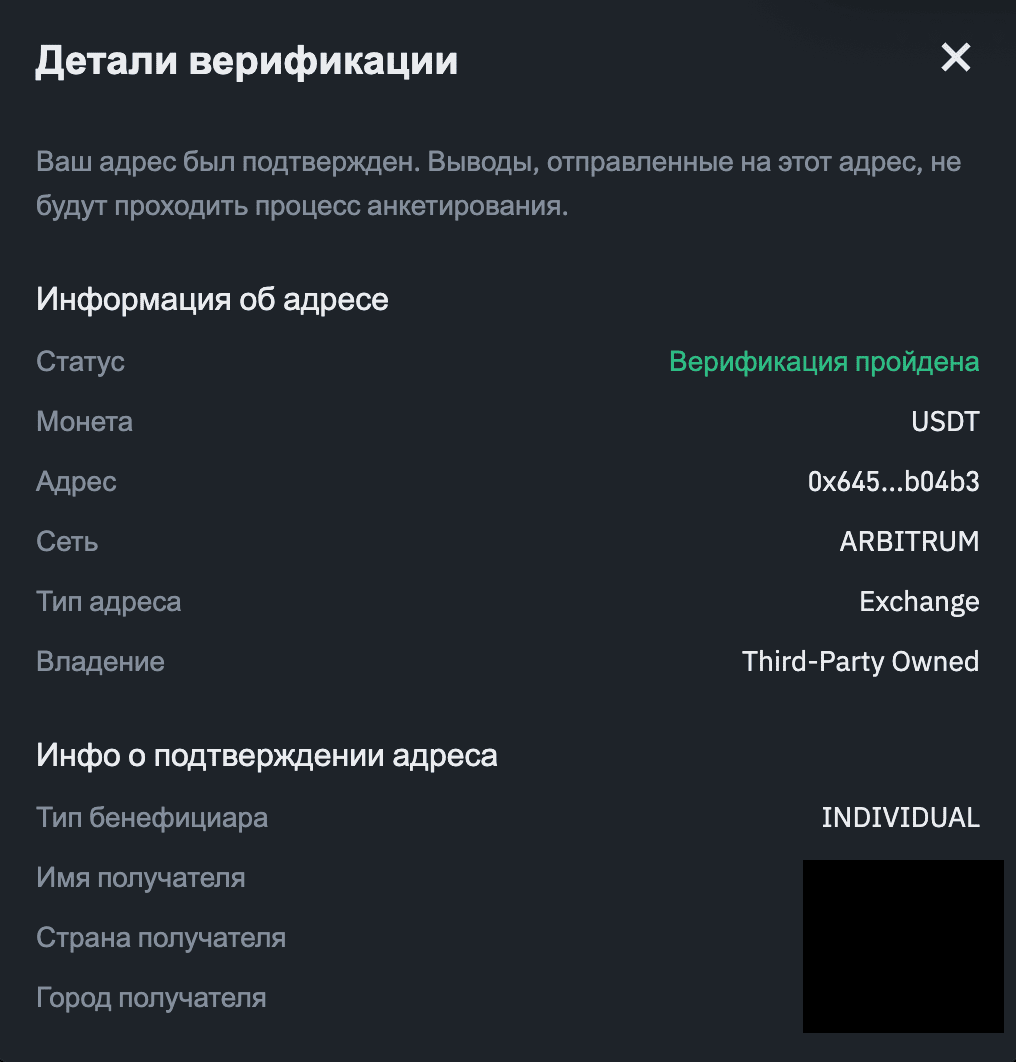Click the 'Монета' row label
Screen dimensions: 1016x1062
coord(84,421)
